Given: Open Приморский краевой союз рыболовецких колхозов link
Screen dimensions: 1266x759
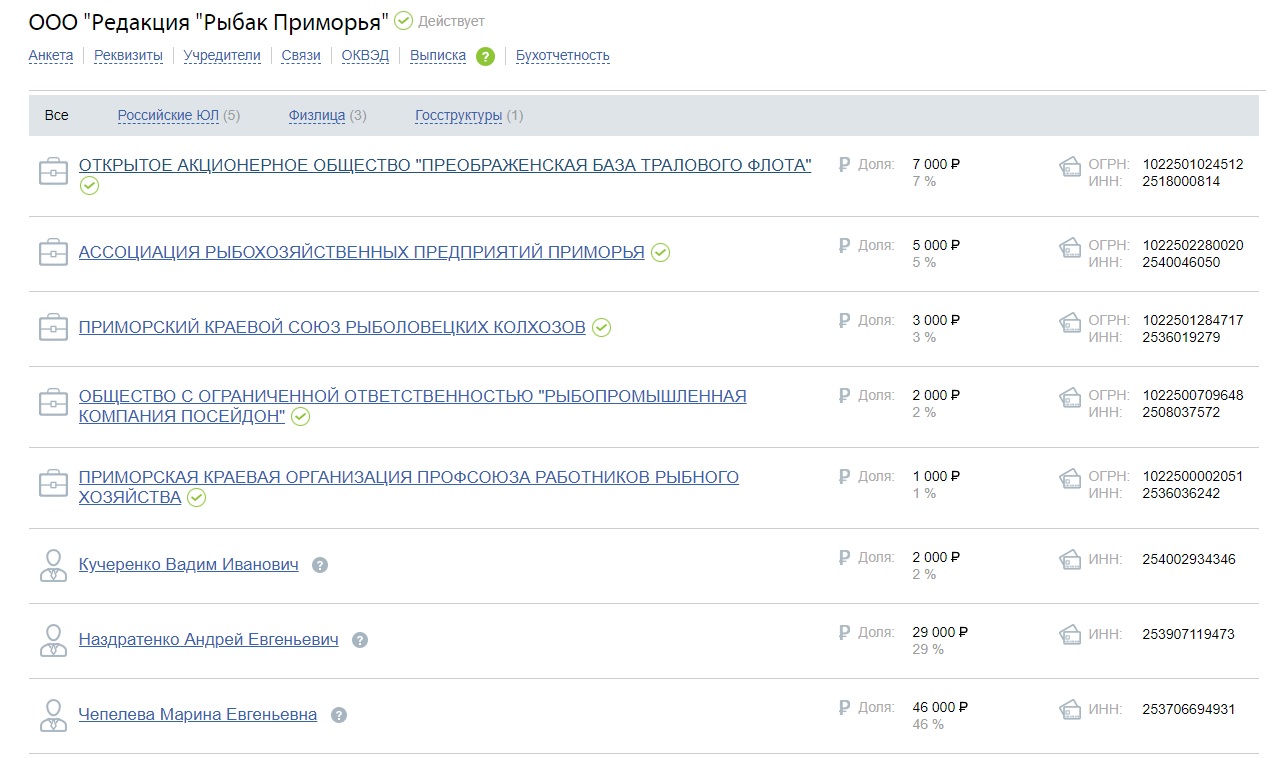Looking at the screenshot, I should coord(332,327).
